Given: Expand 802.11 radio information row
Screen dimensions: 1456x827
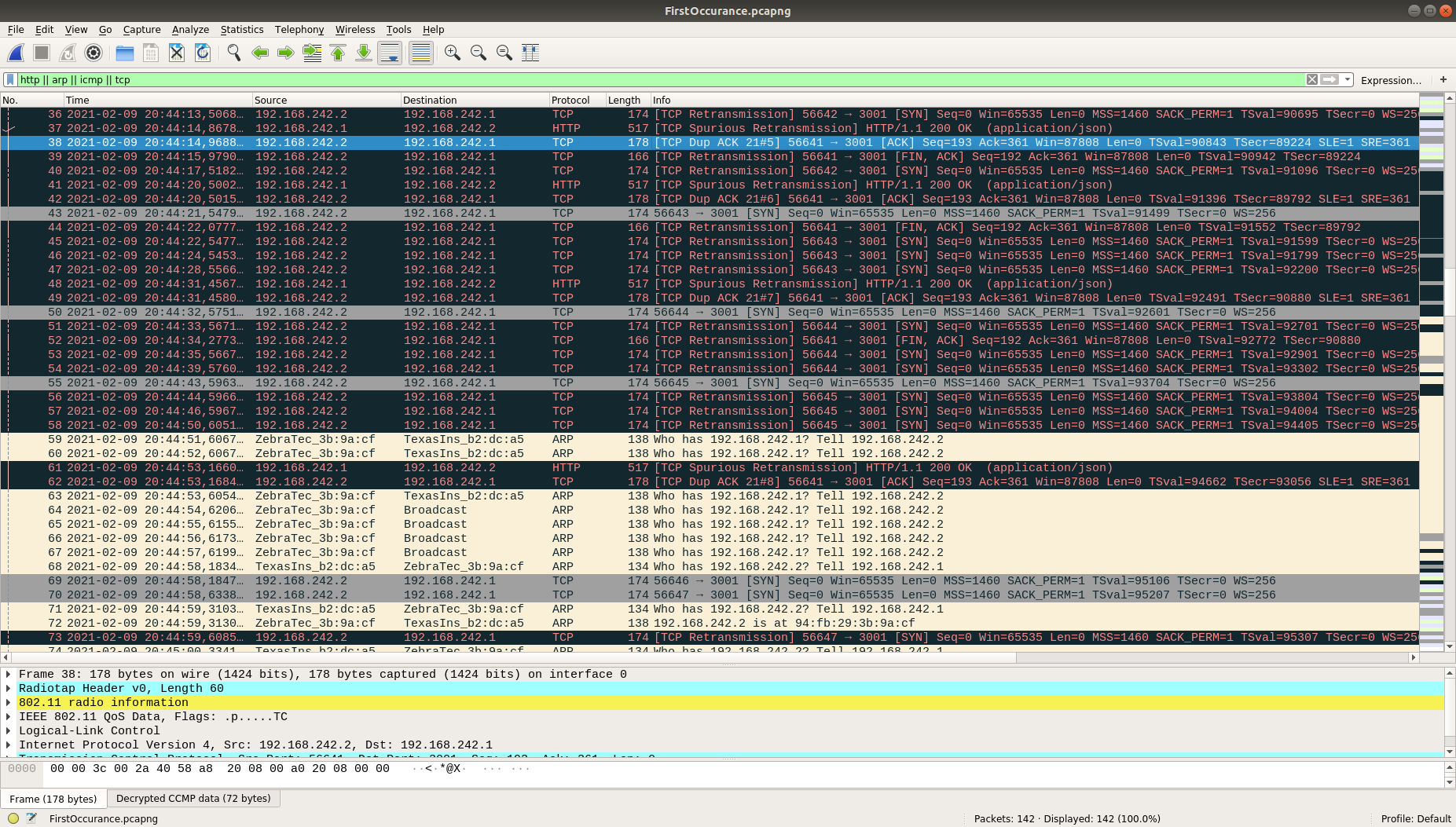Looking at the screenshot, I should tap(9, 702).
